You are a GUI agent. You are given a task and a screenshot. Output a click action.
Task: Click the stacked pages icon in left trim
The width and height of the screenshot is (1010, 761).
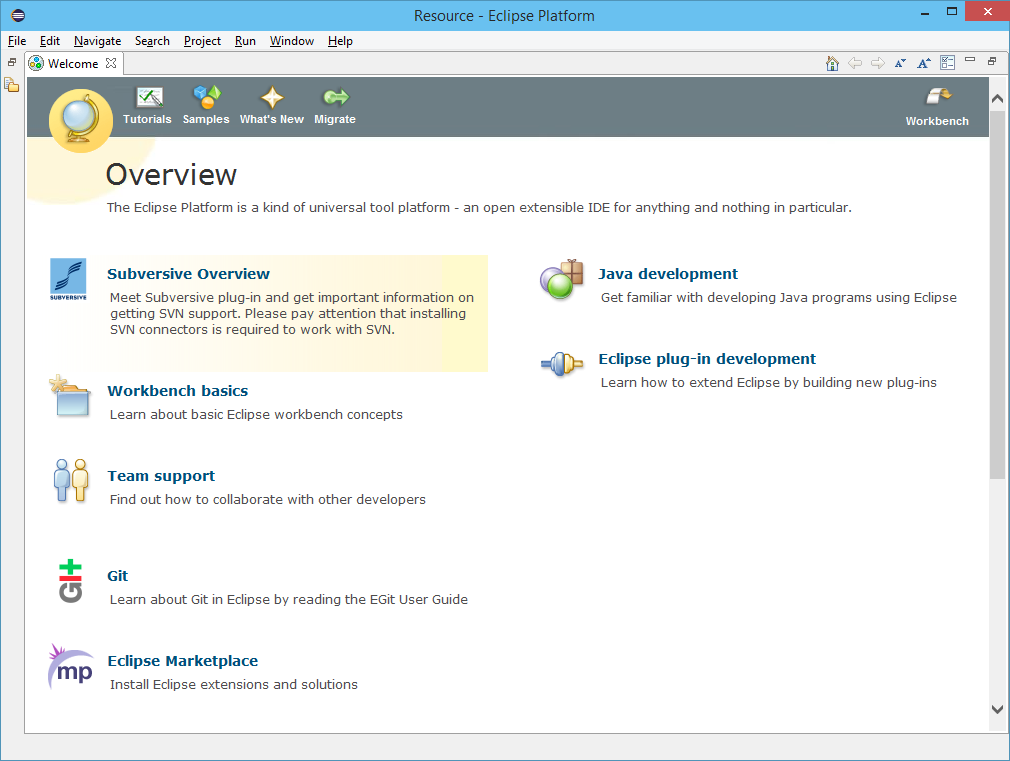(x=12, y=84)
